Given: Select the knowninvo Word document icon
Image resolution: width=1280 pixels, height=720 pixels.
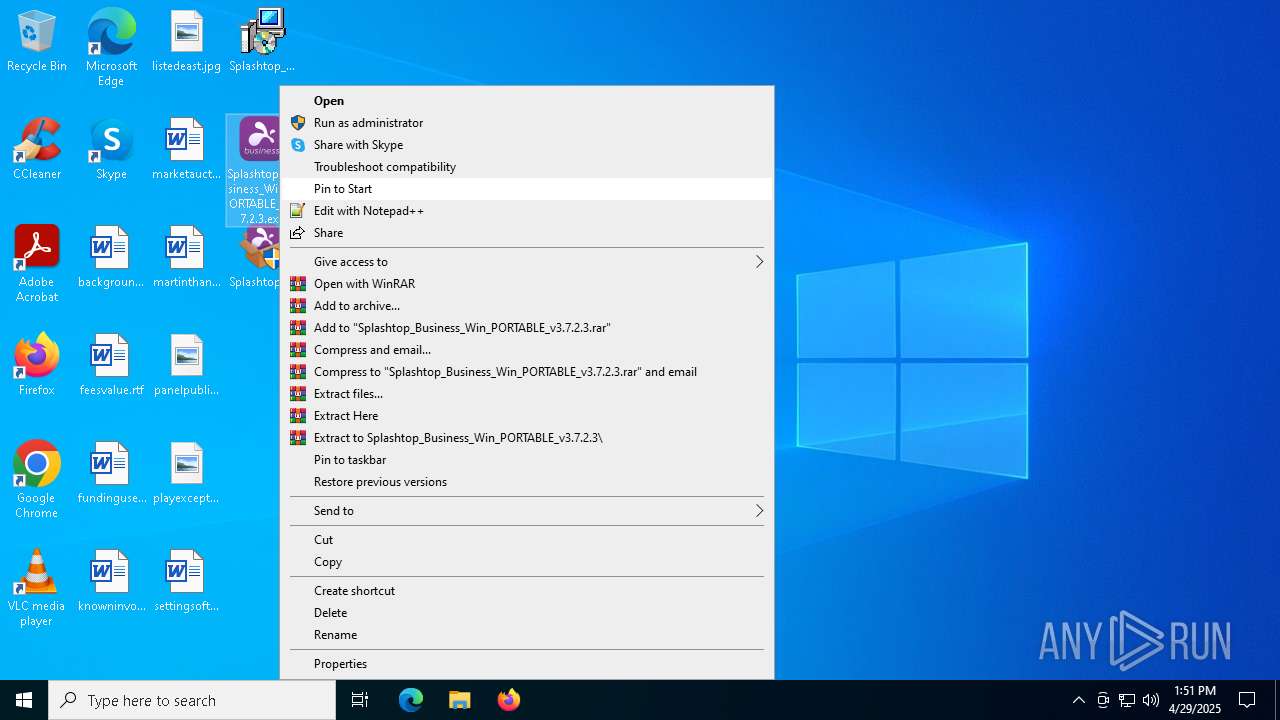Looking at the screenshot, I should 111,582.
